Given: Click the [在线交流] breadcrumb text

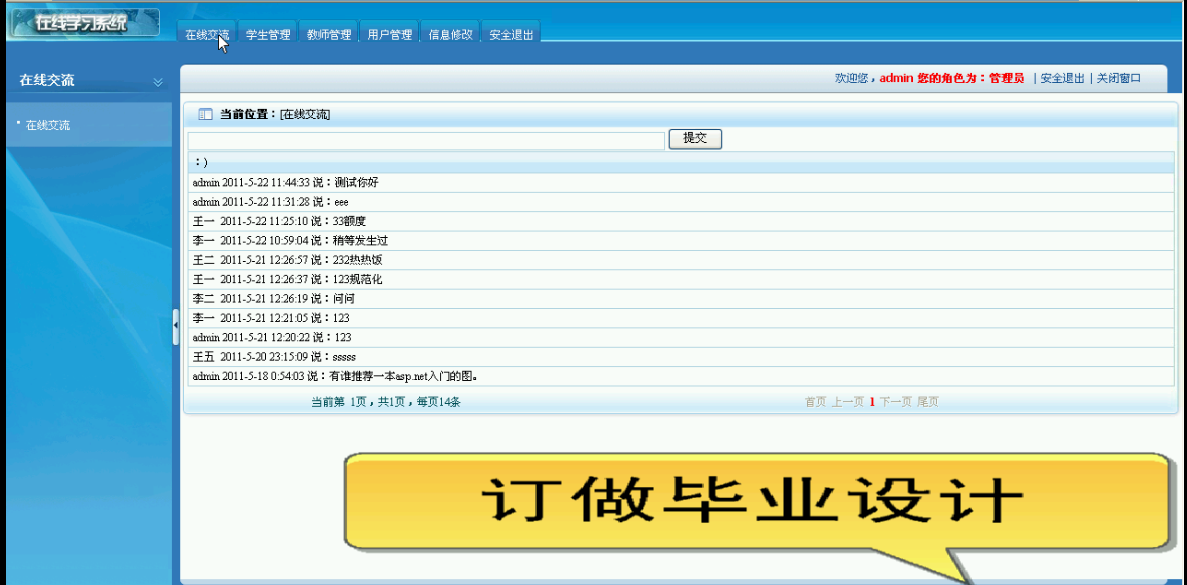Looking at the screenshot, I should click(x=304, y=114).
